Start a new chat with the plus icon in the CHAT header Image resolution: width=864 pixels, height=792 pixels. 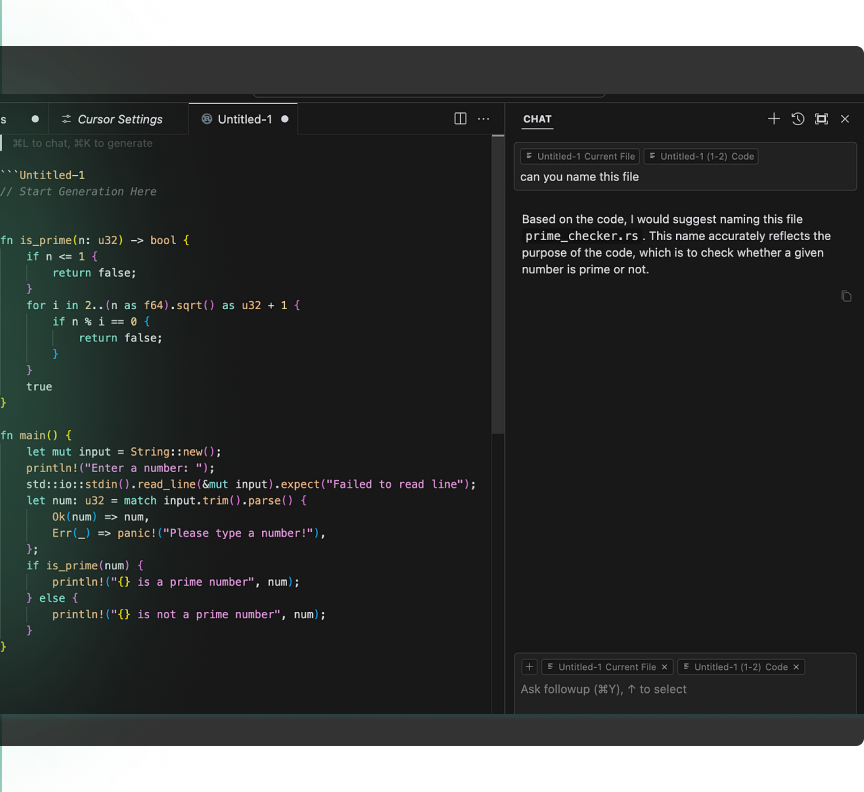coord(774,119)
